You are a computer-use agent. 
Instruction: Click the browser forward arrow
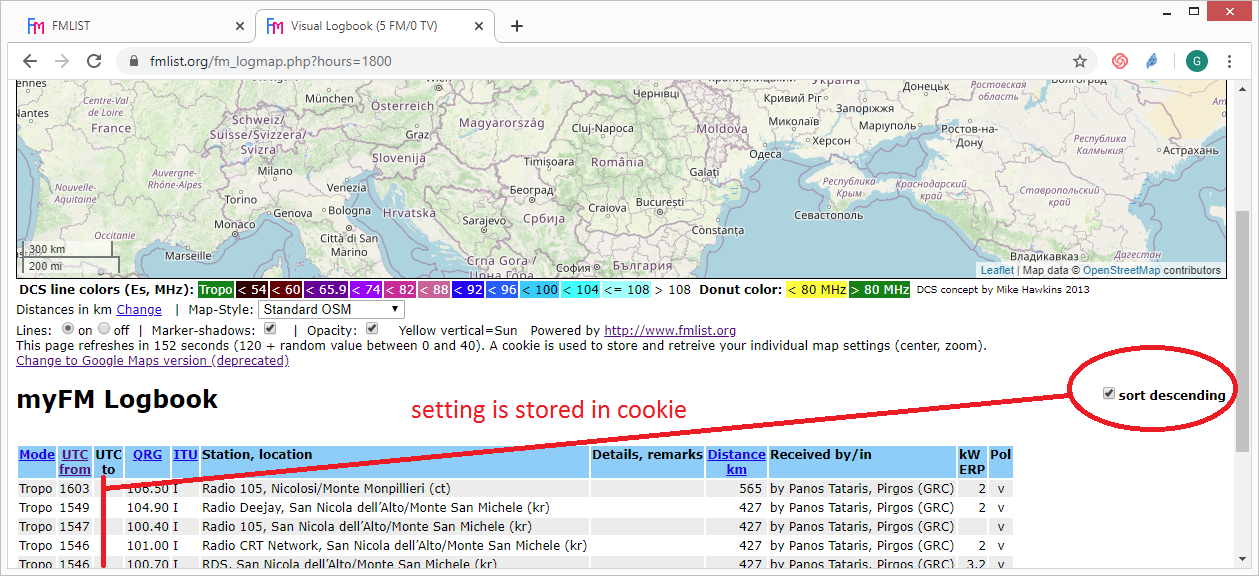[62, 61]
